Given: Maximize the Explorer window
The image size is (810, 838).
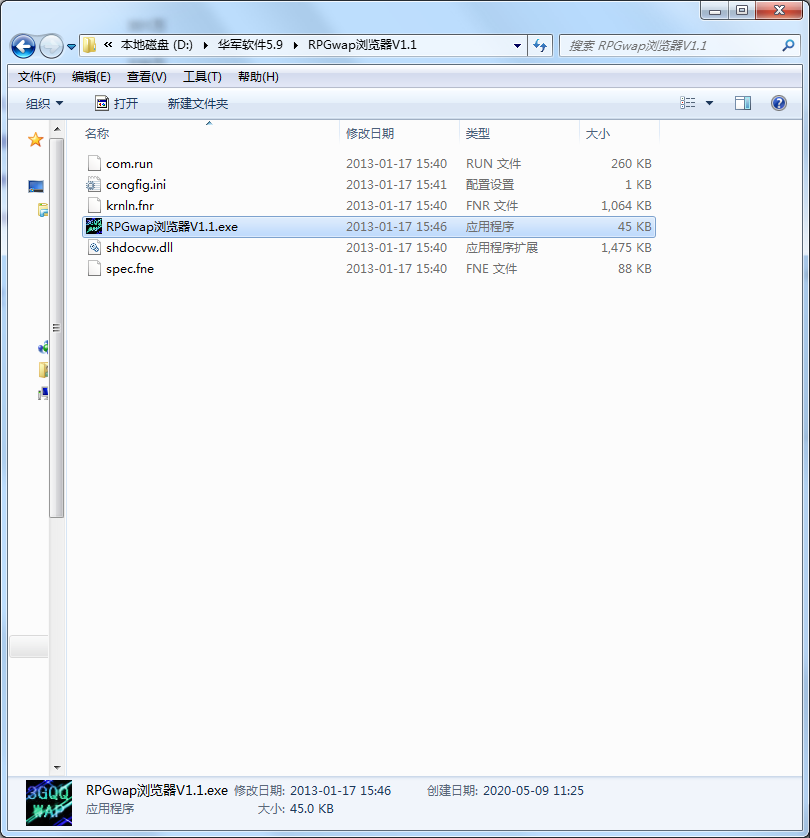Looking at the screenshot, I should [742, 10].
